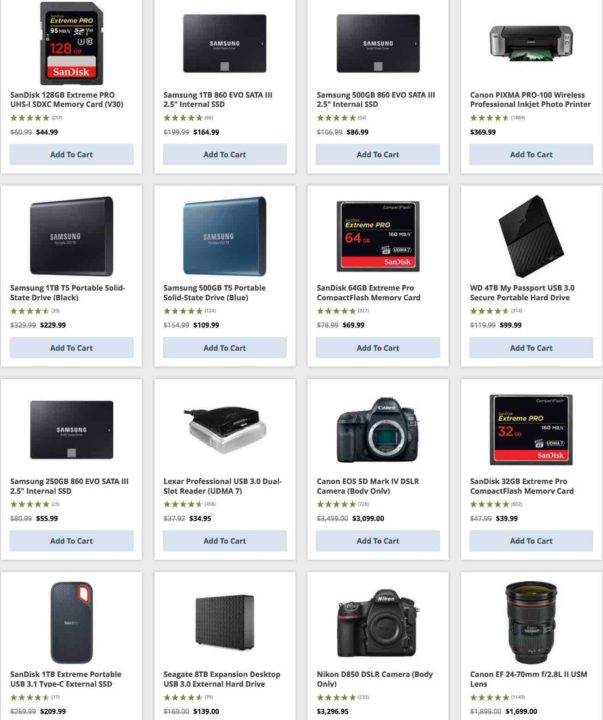The height and width of the screenshot is (720, 603).
Task: View the Nikon D850 camera thumbnail
Action: pyautogui.click(x=378, y=623)
